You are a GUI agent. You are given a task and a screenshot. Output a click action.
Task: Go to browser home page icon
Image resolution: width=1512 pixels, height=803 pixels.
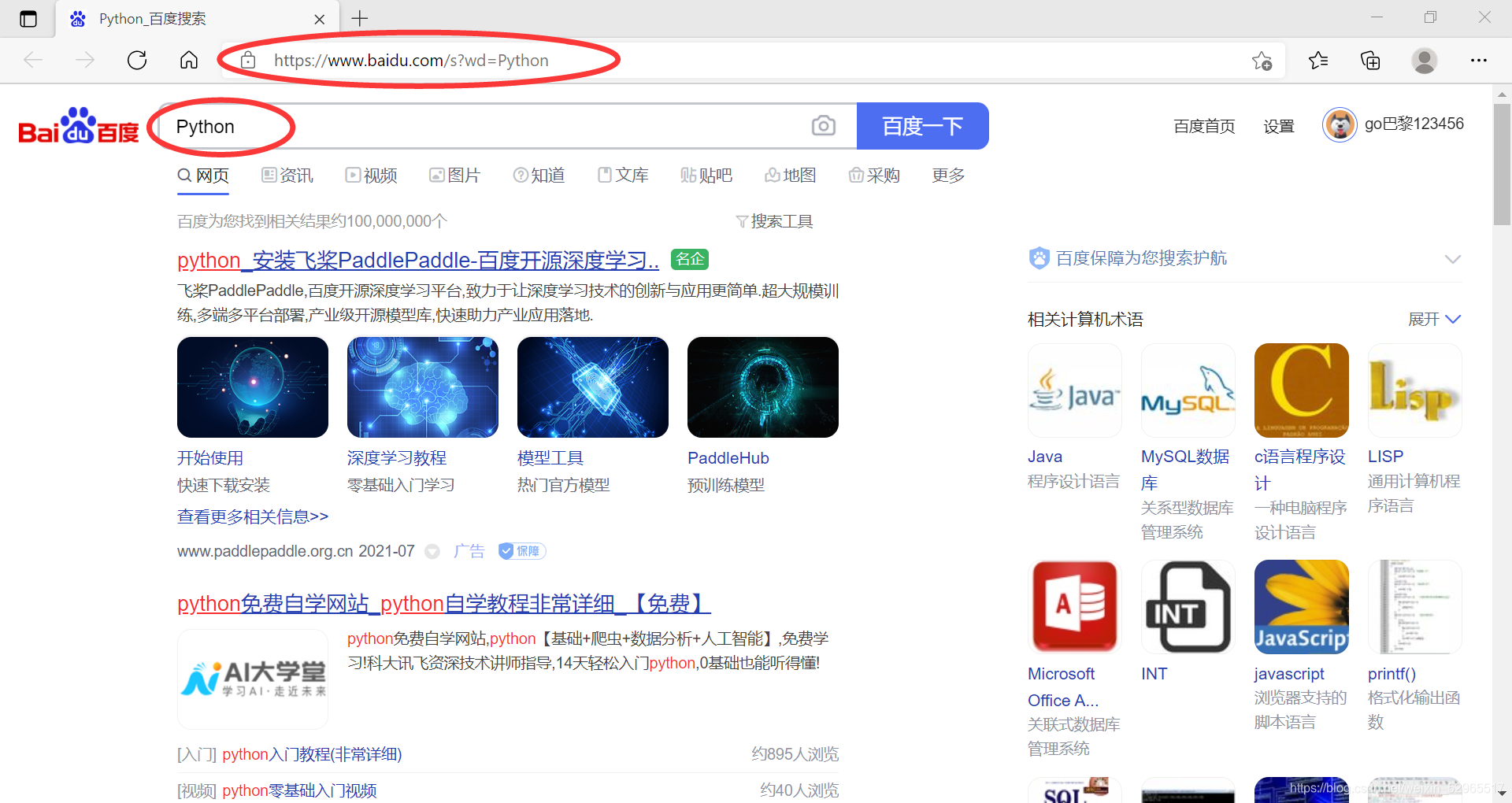point(189,60)
